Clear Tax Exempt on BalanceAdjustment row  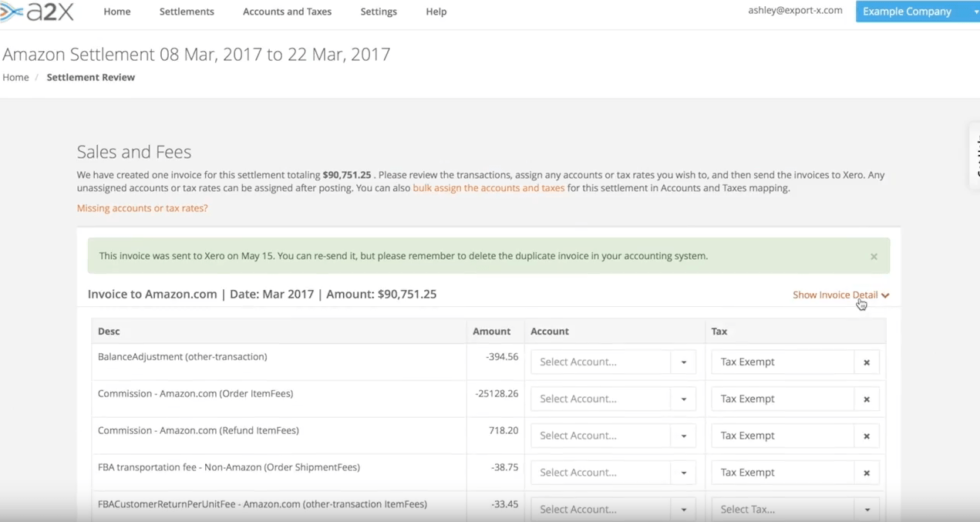point(866,362)
